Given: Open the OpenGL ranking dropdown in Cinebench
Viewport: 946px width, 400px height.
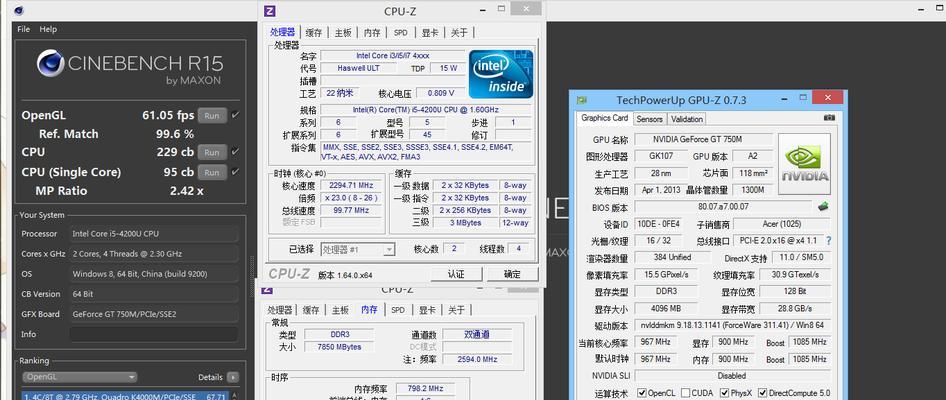Looking at the screenshot, I should click(x=80, y=377).
